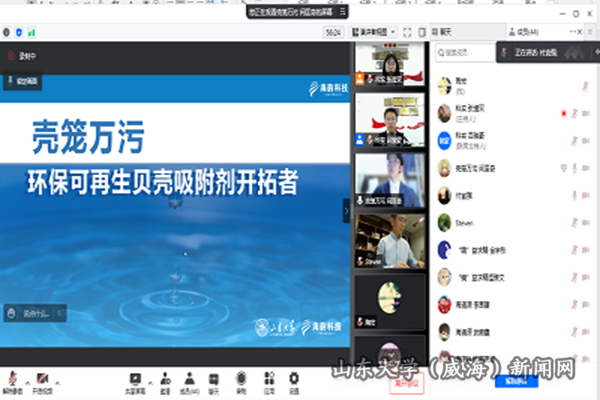
Task: Switch to the members (44) tab
Action: tap(524, 32)
